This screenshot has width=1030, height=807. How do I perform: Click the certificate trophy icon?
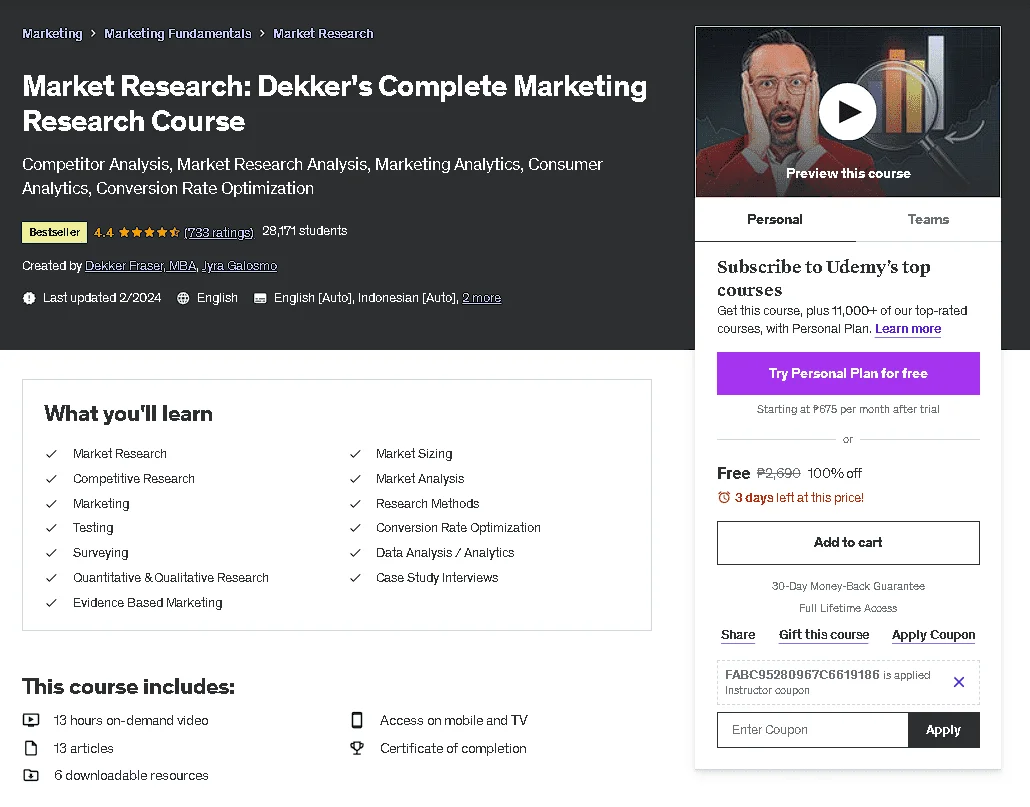click(x=357, y=748)
